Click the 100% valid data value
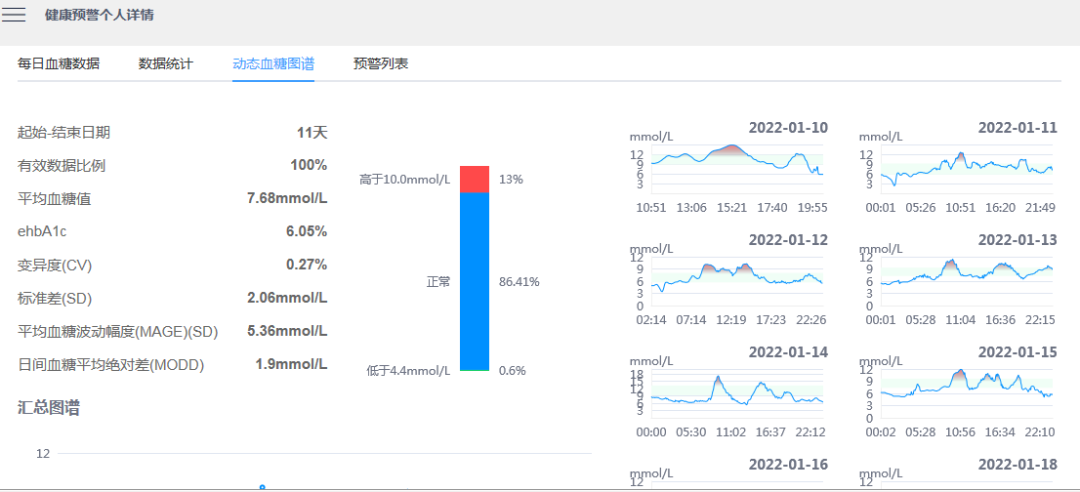Viewport: 1080px width, 492px height. coord(309,165)
